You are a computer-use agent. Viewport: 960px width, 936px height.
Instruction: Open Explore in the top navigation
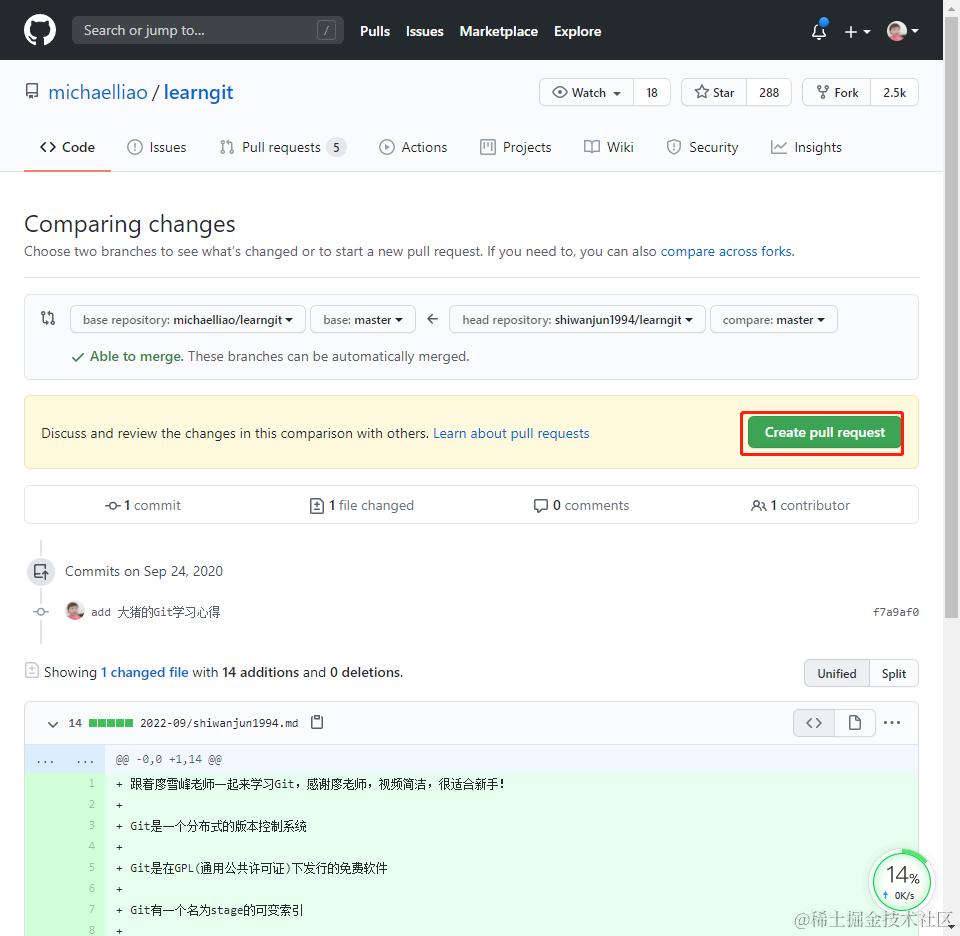click(577, 31)
